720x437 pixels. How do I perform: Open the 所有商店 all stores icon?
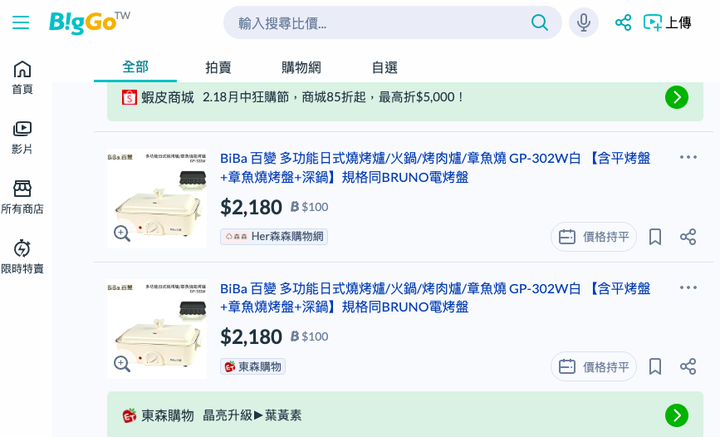22,197
